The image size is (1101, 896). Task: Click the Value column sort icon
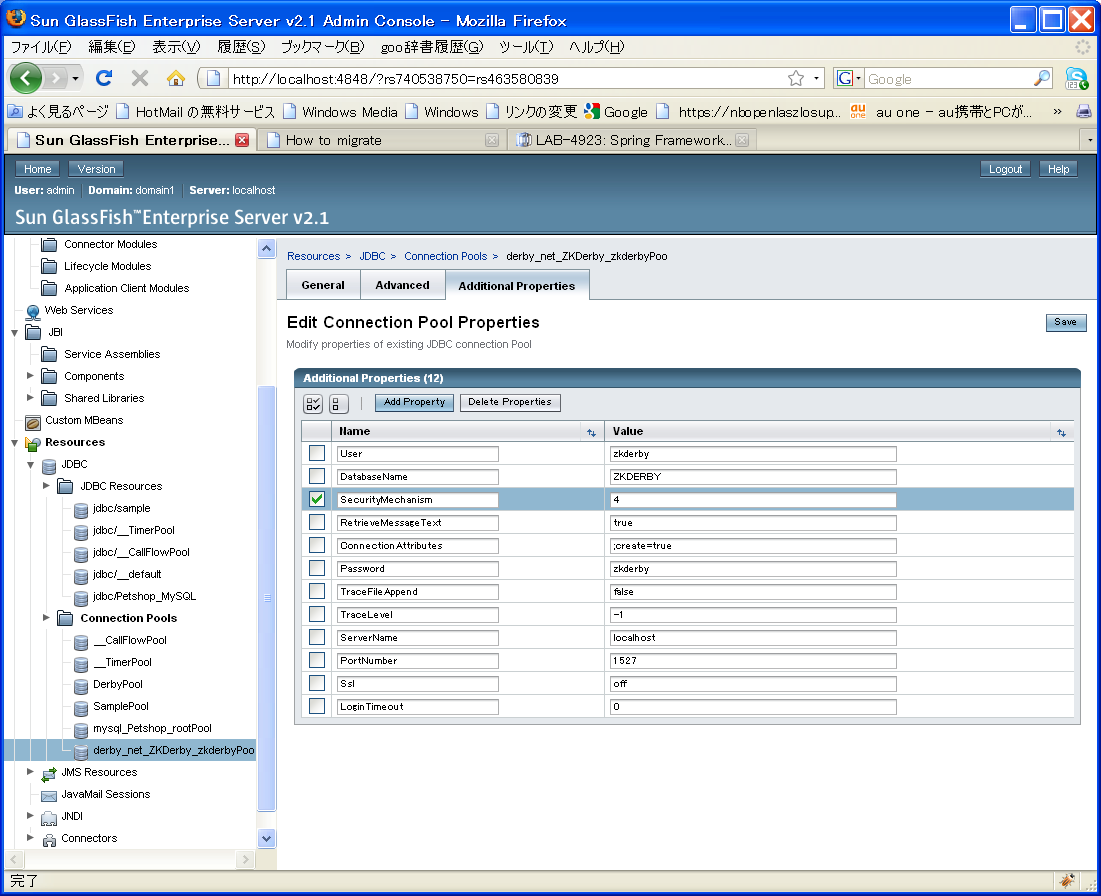tap(1061, 433)
